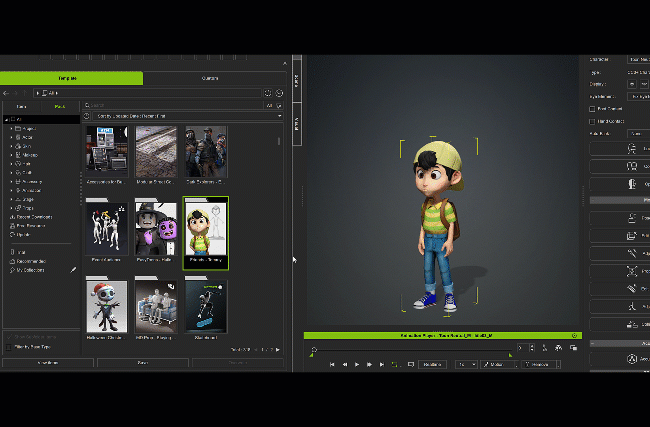
Task: Switch to the Custom tab
Action: coord(210,78)
